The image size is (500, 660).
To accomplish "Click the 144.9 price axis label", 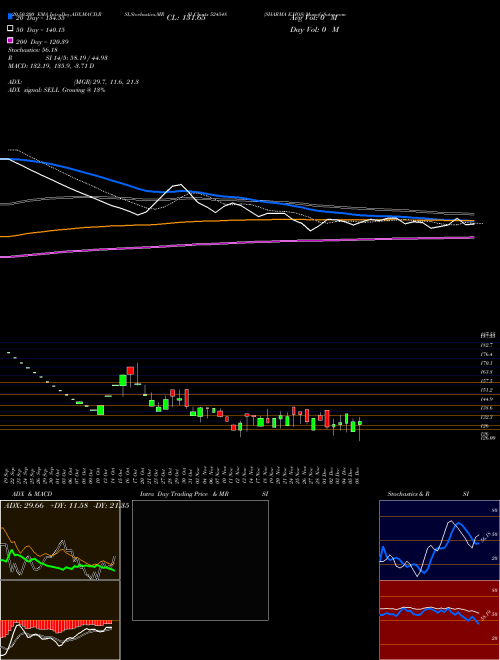I will 487,399.
